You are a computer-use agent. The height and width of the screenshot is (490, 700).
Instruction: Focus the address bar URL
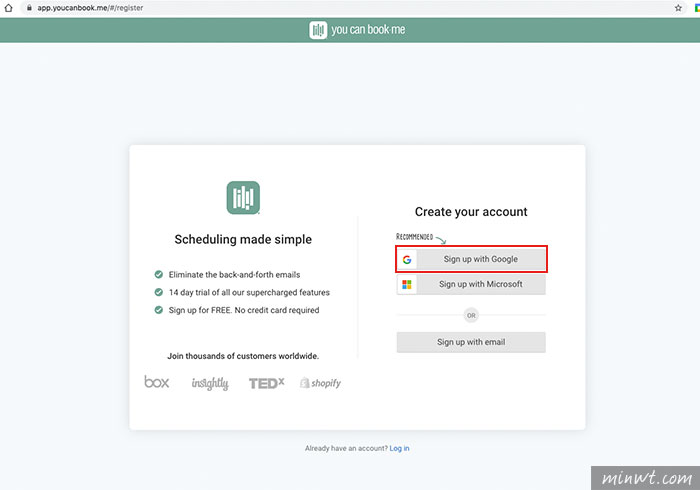(x=90, y=8)
